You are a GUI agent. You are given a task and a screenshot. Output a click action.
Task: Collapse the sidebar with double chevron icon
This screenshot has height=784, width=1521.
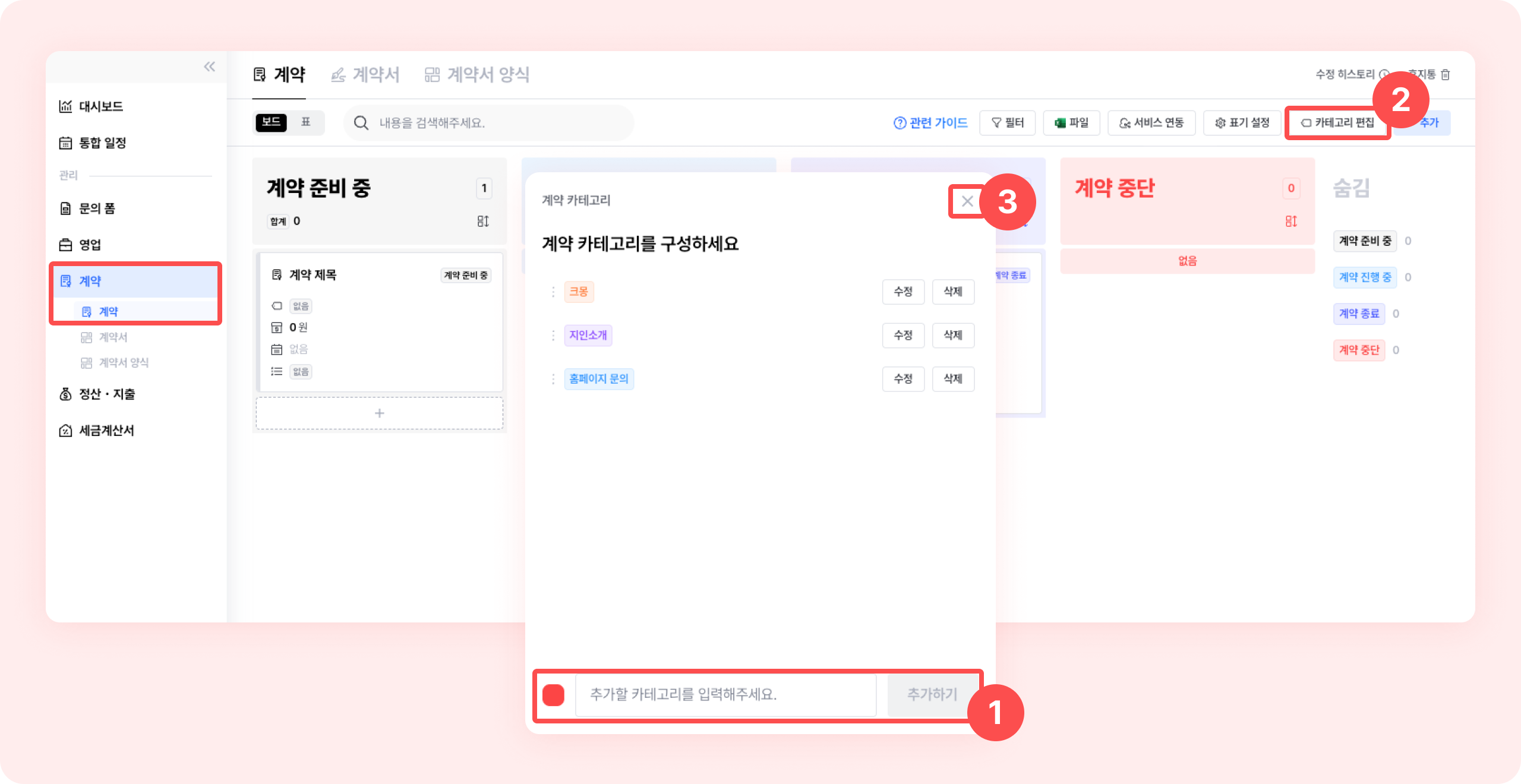pyautogui.click(x=209, y=67)
